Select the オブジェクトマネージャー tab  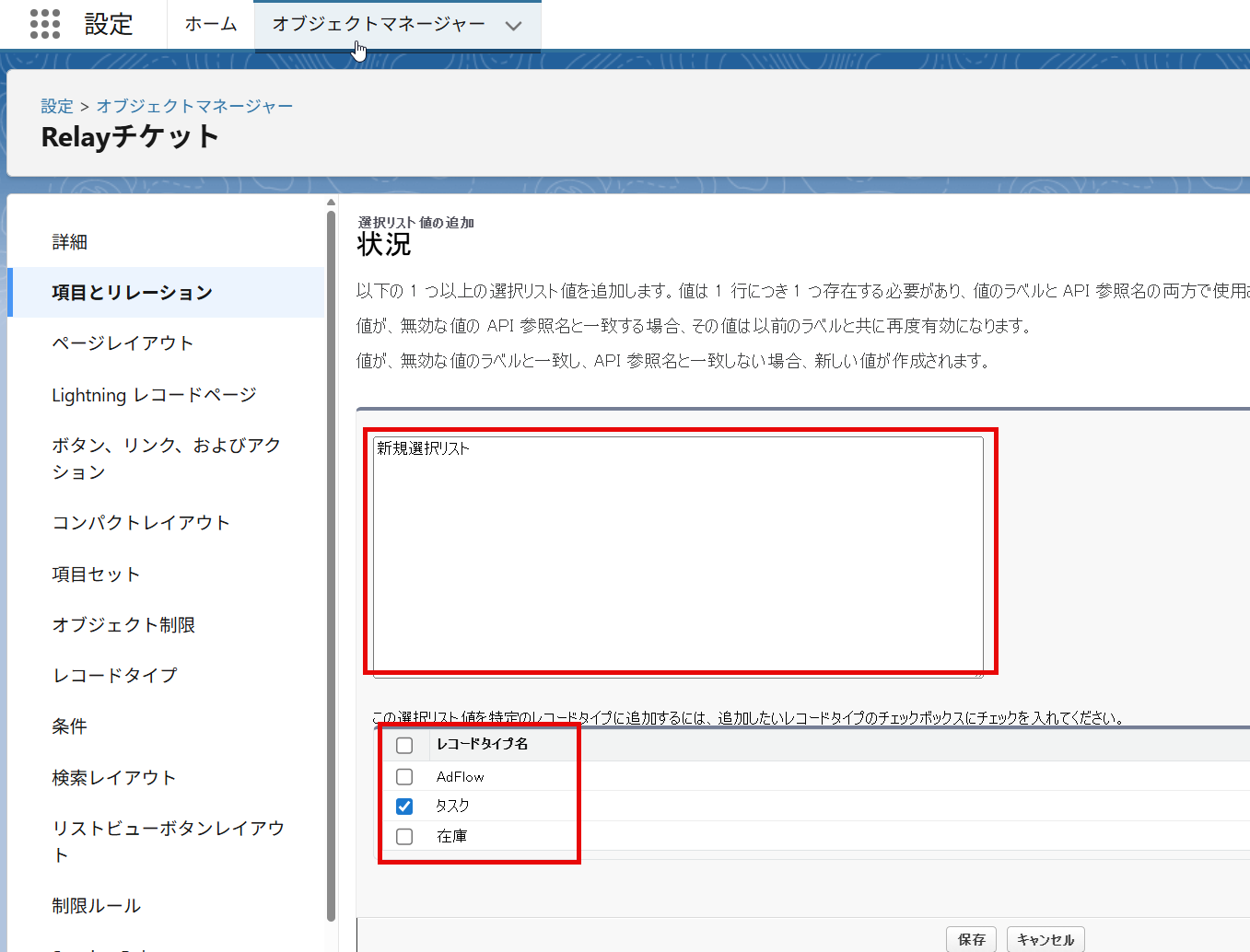tap(379, 24)
